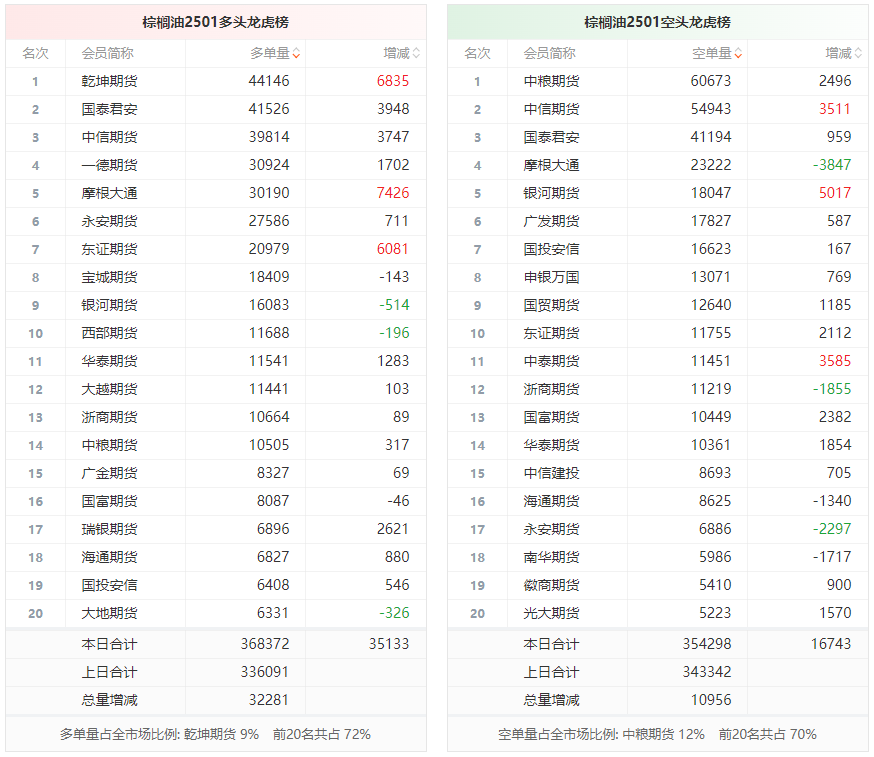
Task: Sort short table by 增减 arrows
Action: click(x=858, y=54)
